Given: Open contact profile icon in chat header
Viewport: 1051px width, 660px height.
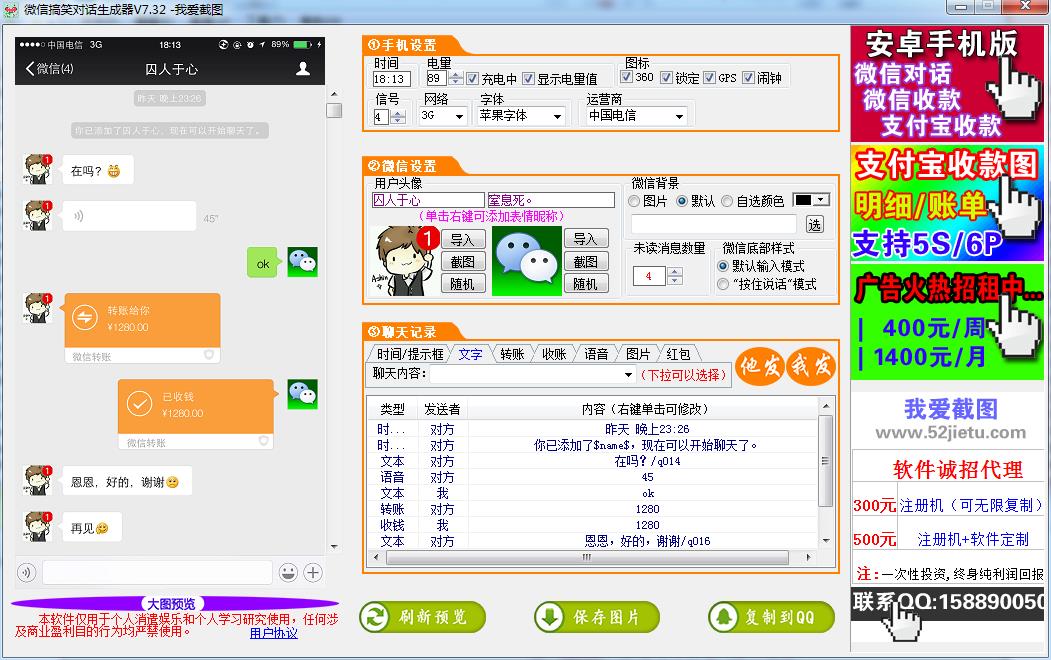Looking at the screenshot, I should pos(303,68).
